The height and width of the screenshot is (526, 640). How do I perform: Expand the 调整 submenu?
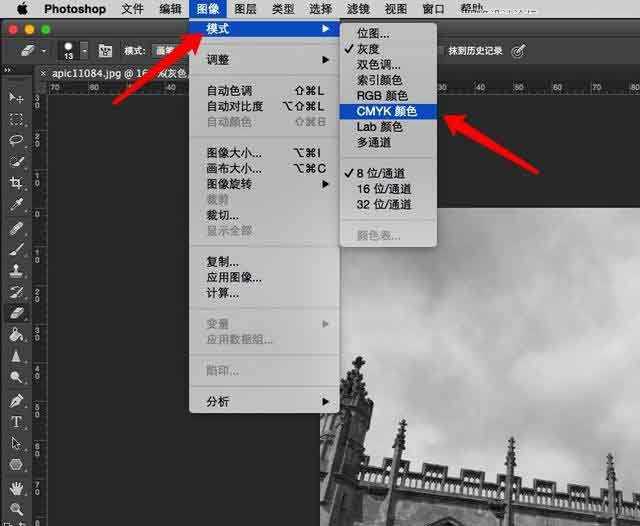tap(325, 60)
